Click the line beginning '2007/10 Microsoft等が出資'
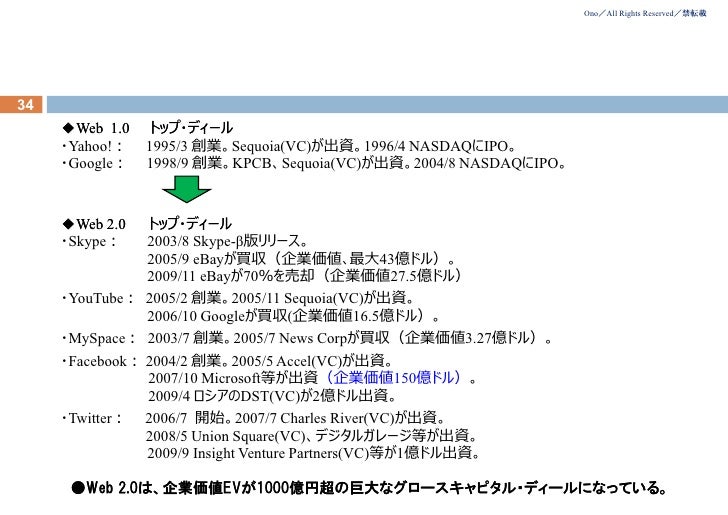Image resolution: width=728 pixels, height=515 pixels. coord(312,378)
